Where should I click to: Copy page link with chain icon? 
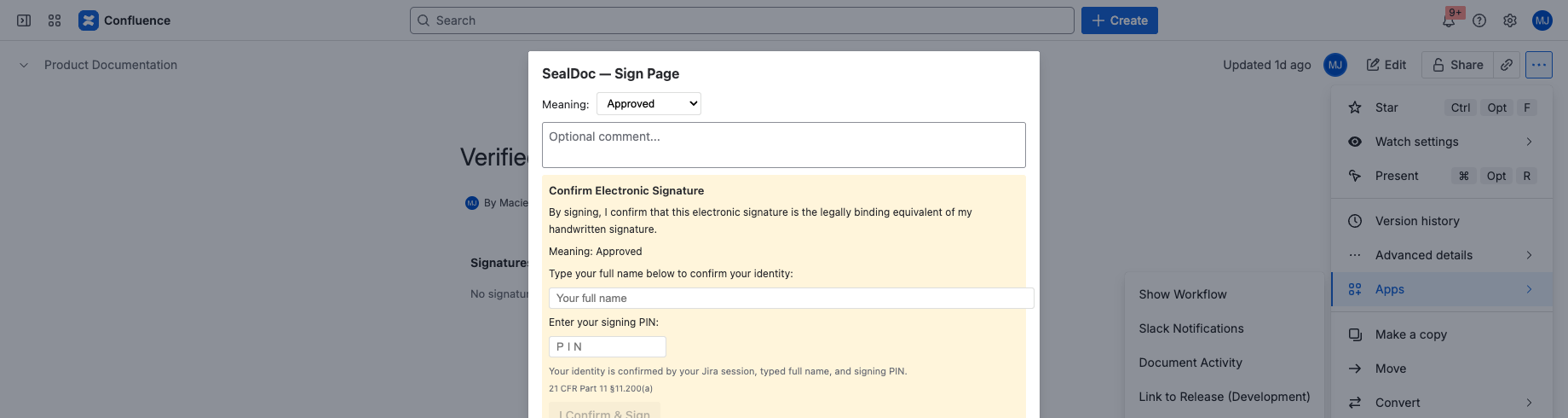point(1507,65)
